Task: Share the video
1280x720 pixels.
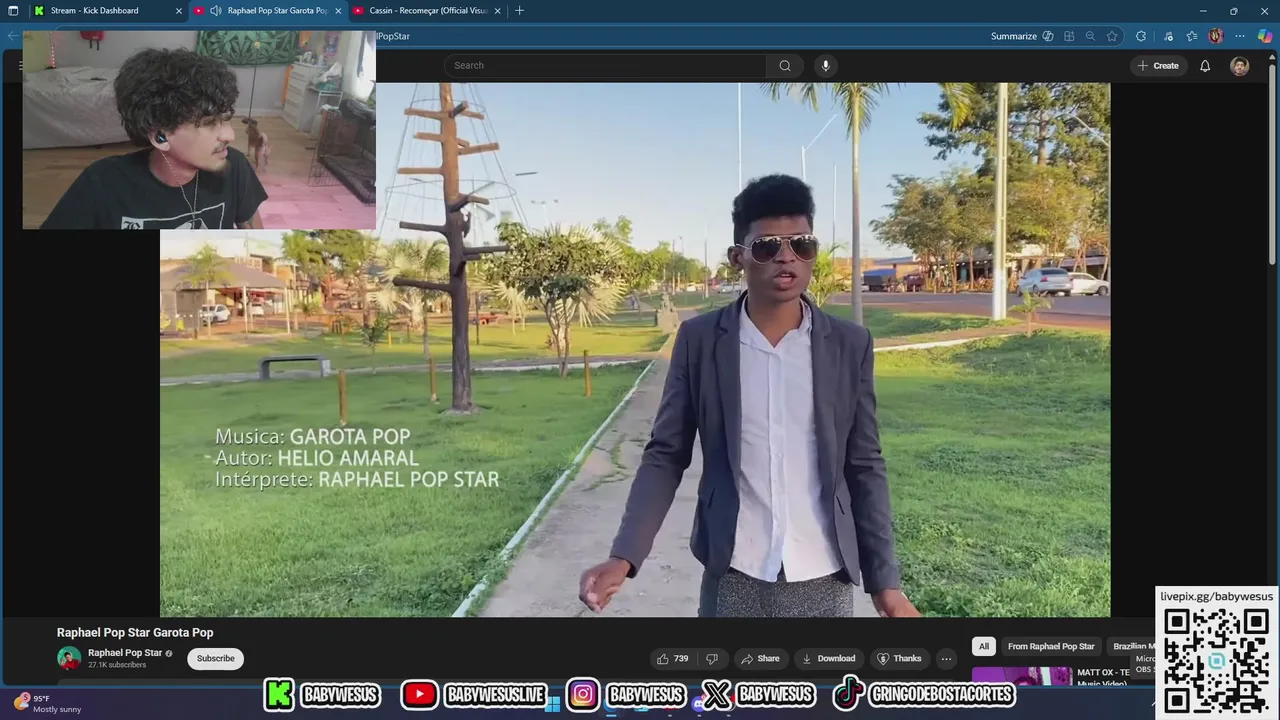Action: point(760,658)
